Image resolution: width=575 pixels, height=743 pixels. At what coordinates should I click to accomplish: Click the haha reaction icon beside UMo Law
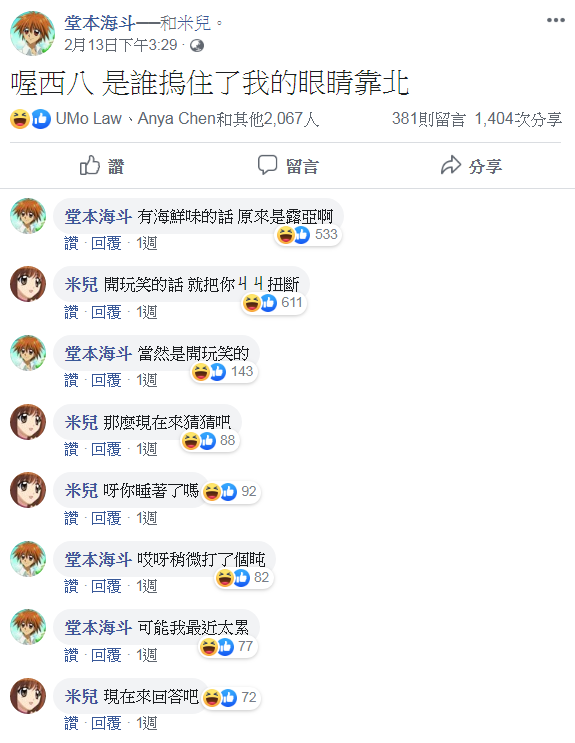pyautogui.click(x=20, y=119)
